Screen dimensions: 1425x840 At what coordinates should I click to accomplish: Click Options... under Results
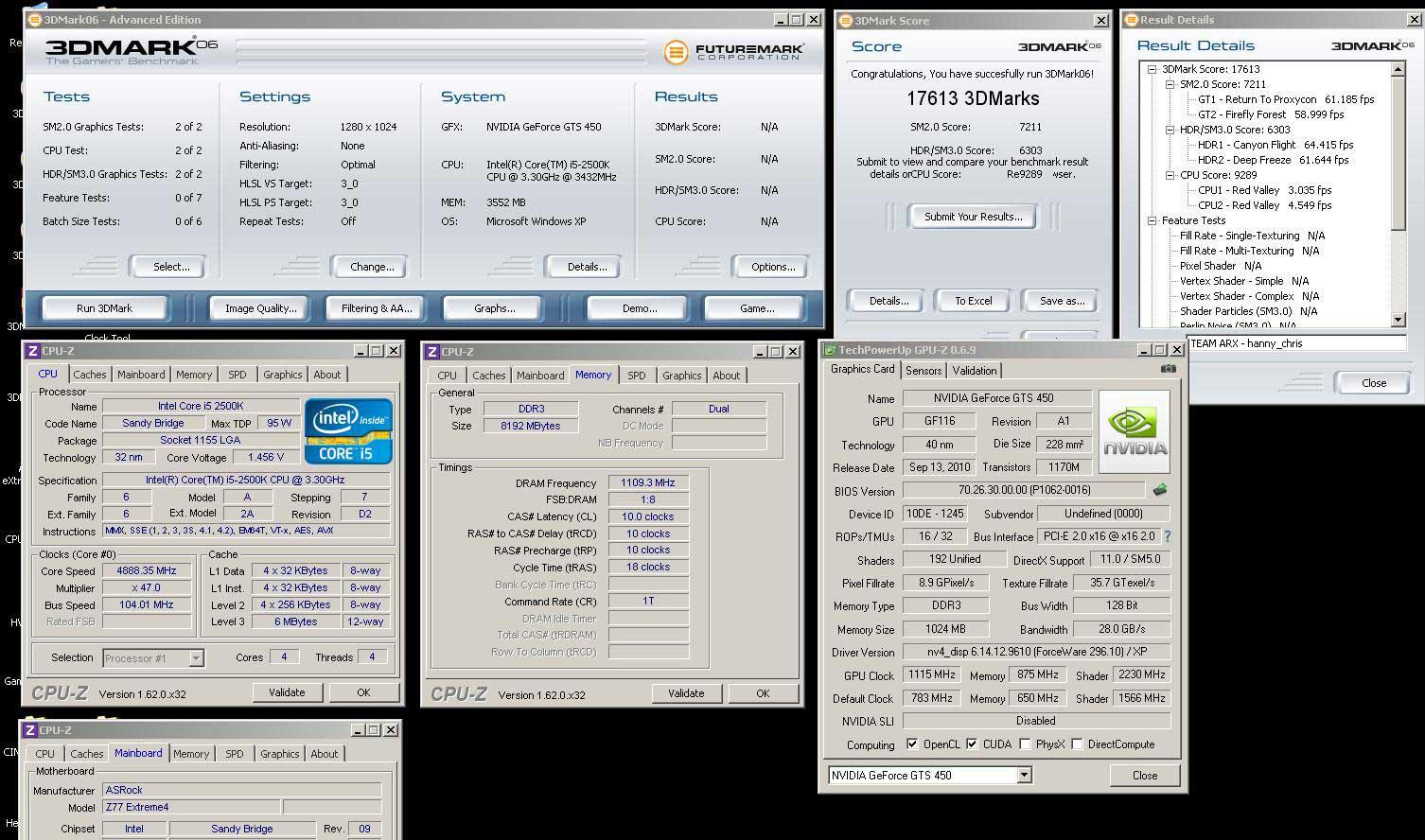[x=773, y=267]
